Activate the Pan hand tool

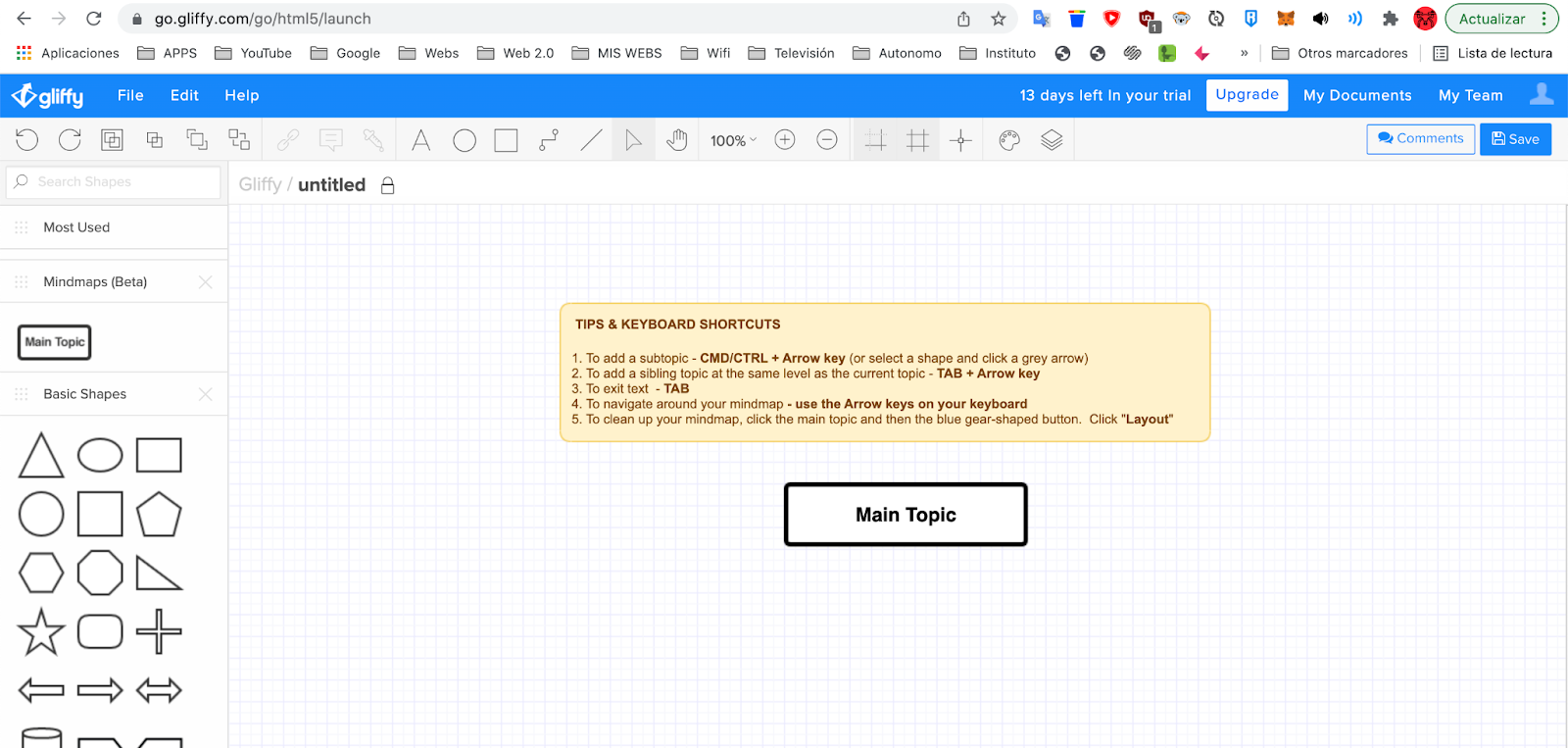(x=676, y=140)
